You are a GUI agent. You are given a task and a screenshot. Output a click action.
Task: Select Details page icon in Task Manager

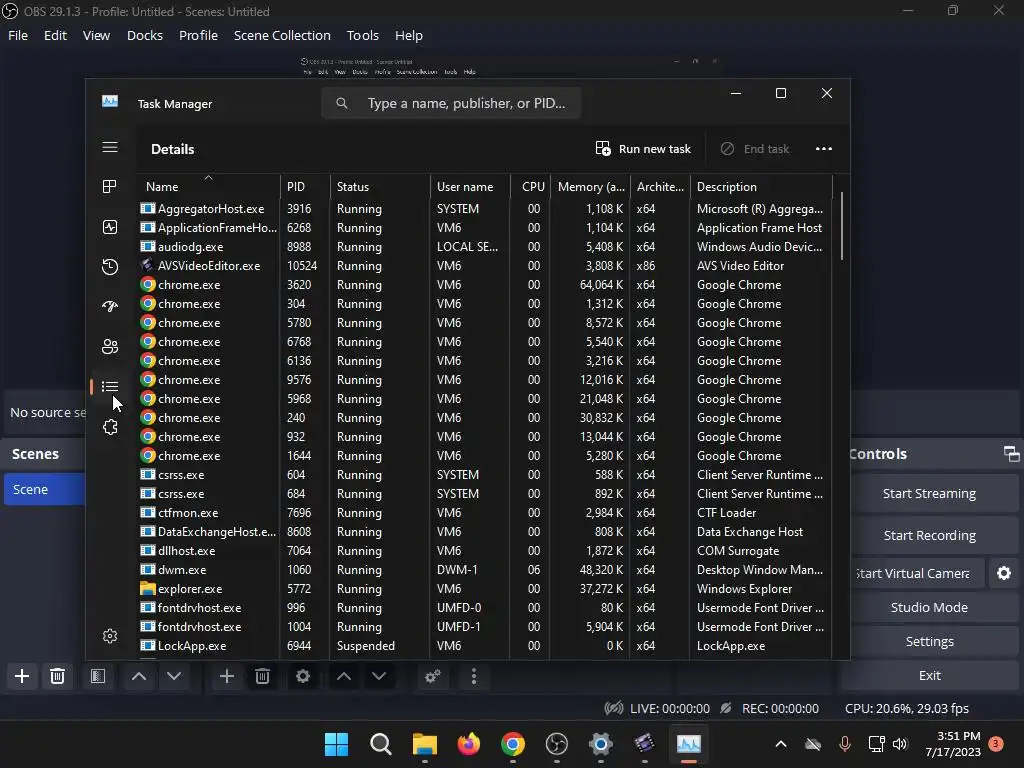[110, 387]
